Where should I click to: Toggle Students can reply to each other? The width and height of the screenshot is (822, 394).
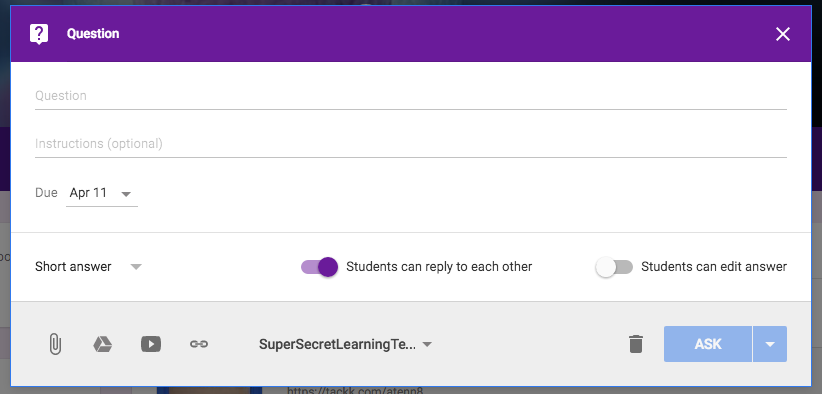pos(319,267)
